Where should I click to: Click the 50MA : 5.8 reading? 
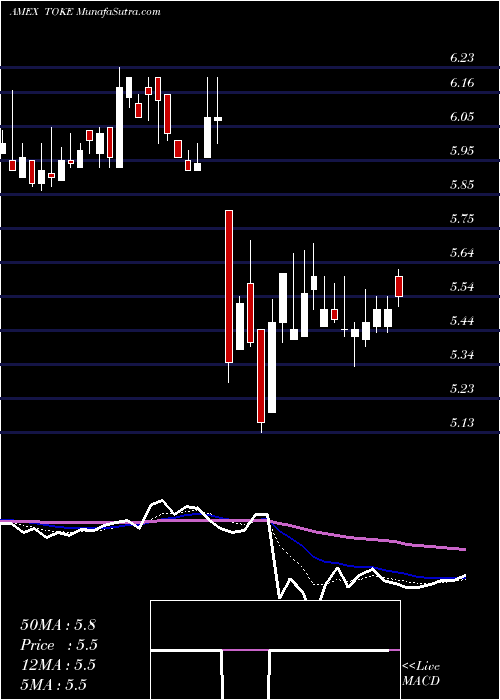[x=58, y=625]
